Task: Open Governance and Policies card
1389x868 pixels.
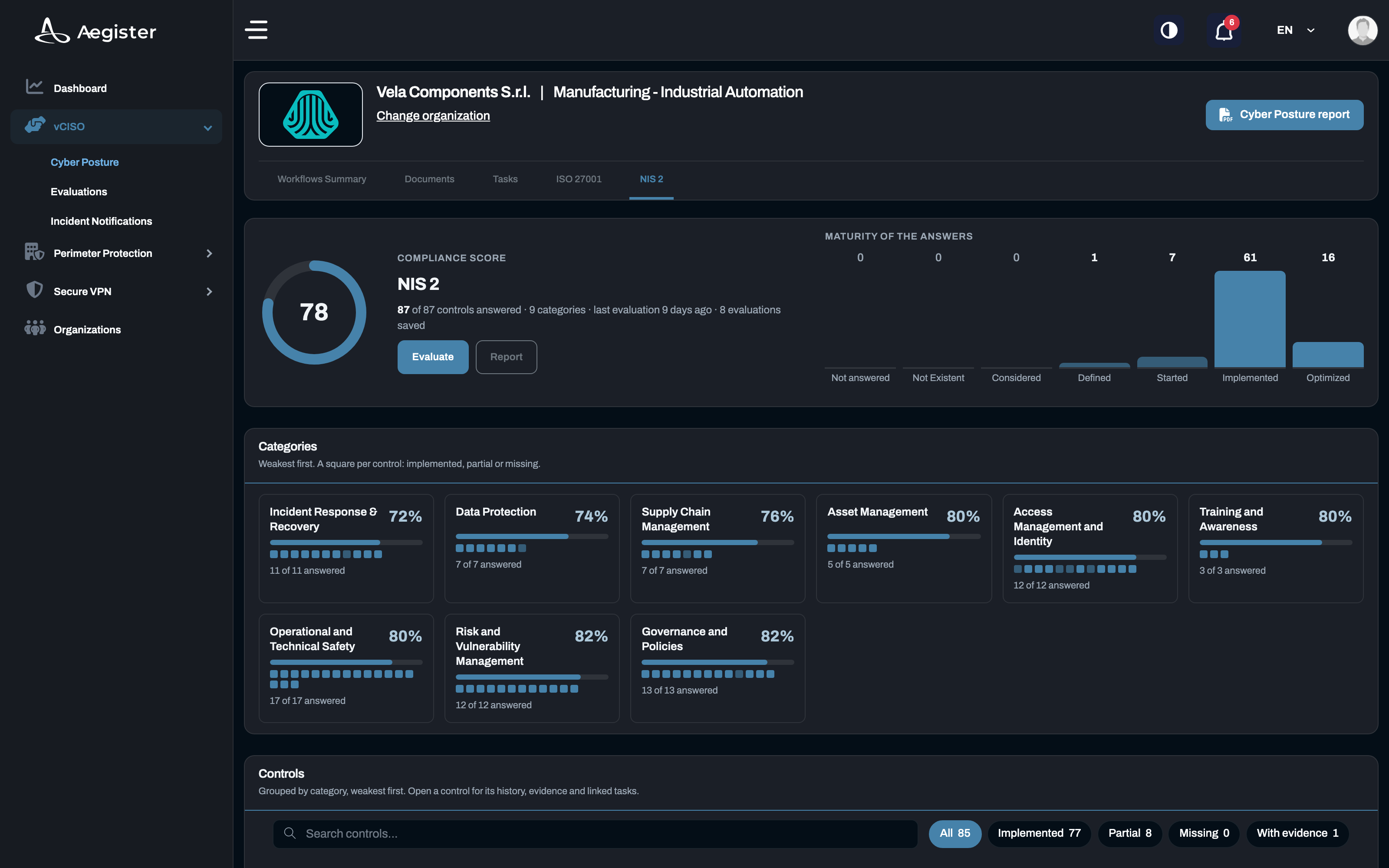Action: coord(718,668)
